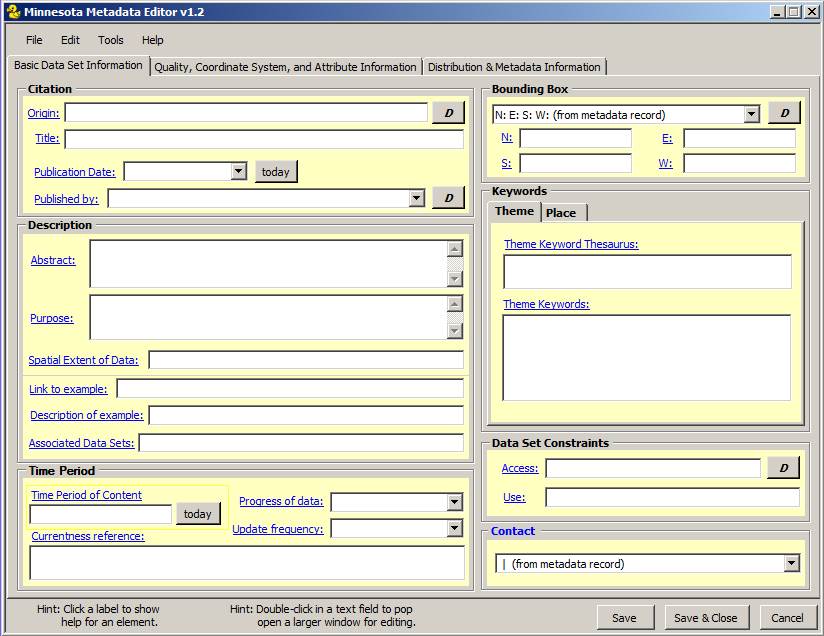Switch to Quality, Coordinate System, and Attribute Information tab

coord(285,67)
